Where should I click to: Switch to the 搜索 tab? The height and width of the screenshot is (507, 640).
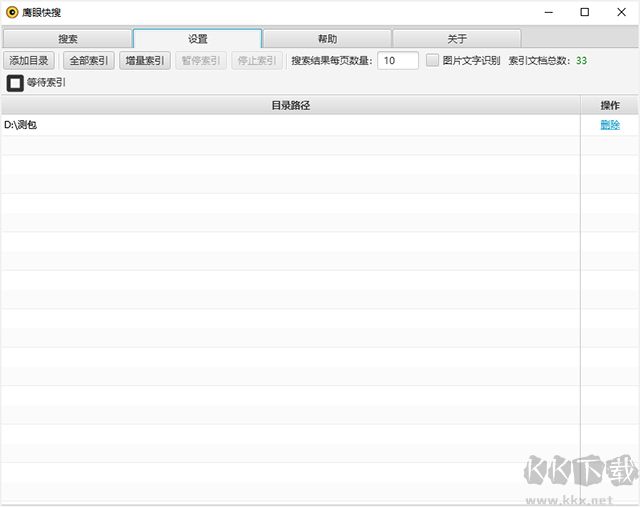coord(68,39)
